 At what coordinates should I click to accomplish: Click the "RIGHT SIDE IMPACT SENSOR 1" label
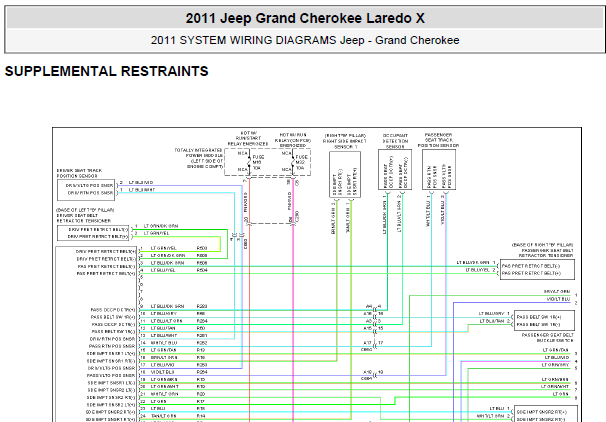coord(345,144)
